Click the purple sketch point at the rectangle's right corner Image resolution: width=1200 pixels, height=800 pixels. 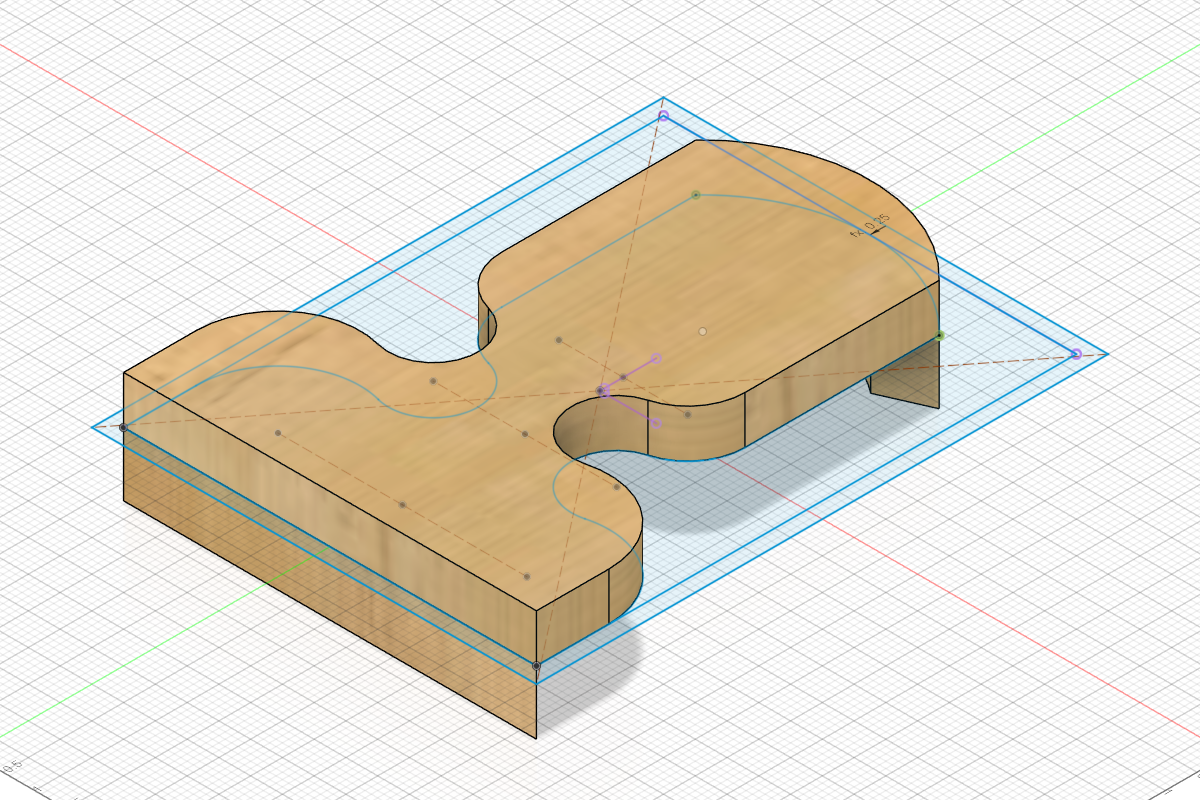(x=1076, y=354)
